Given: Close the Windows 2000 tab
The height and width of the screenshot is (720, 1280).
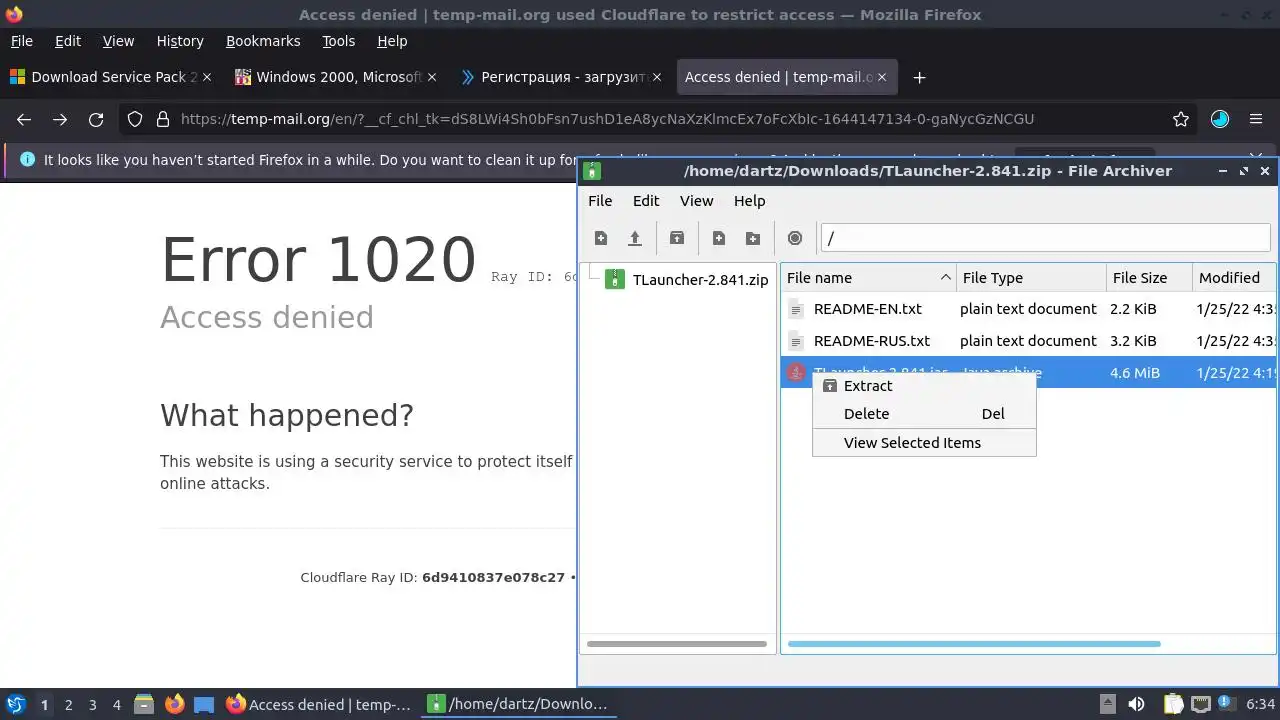Looking at the screenshot, I should pyautogui.click(x=431, y=77).
